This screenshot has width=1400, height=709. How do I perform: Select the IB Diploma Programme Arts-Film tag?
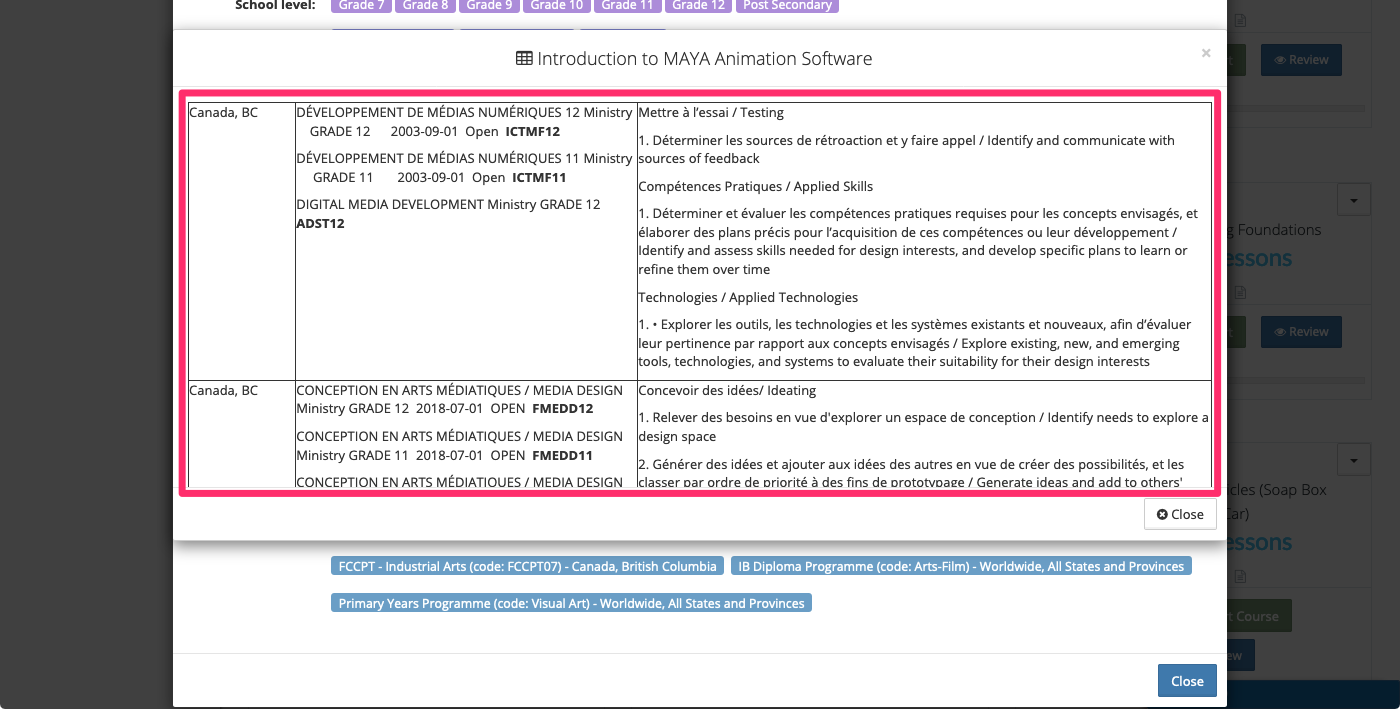961,566
